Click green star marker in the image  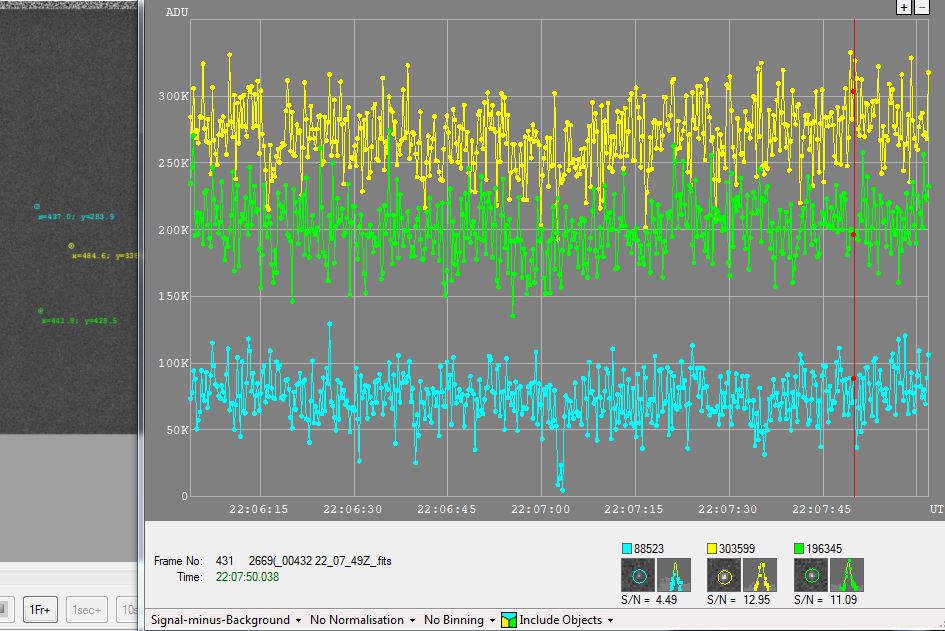click(41, 311)
